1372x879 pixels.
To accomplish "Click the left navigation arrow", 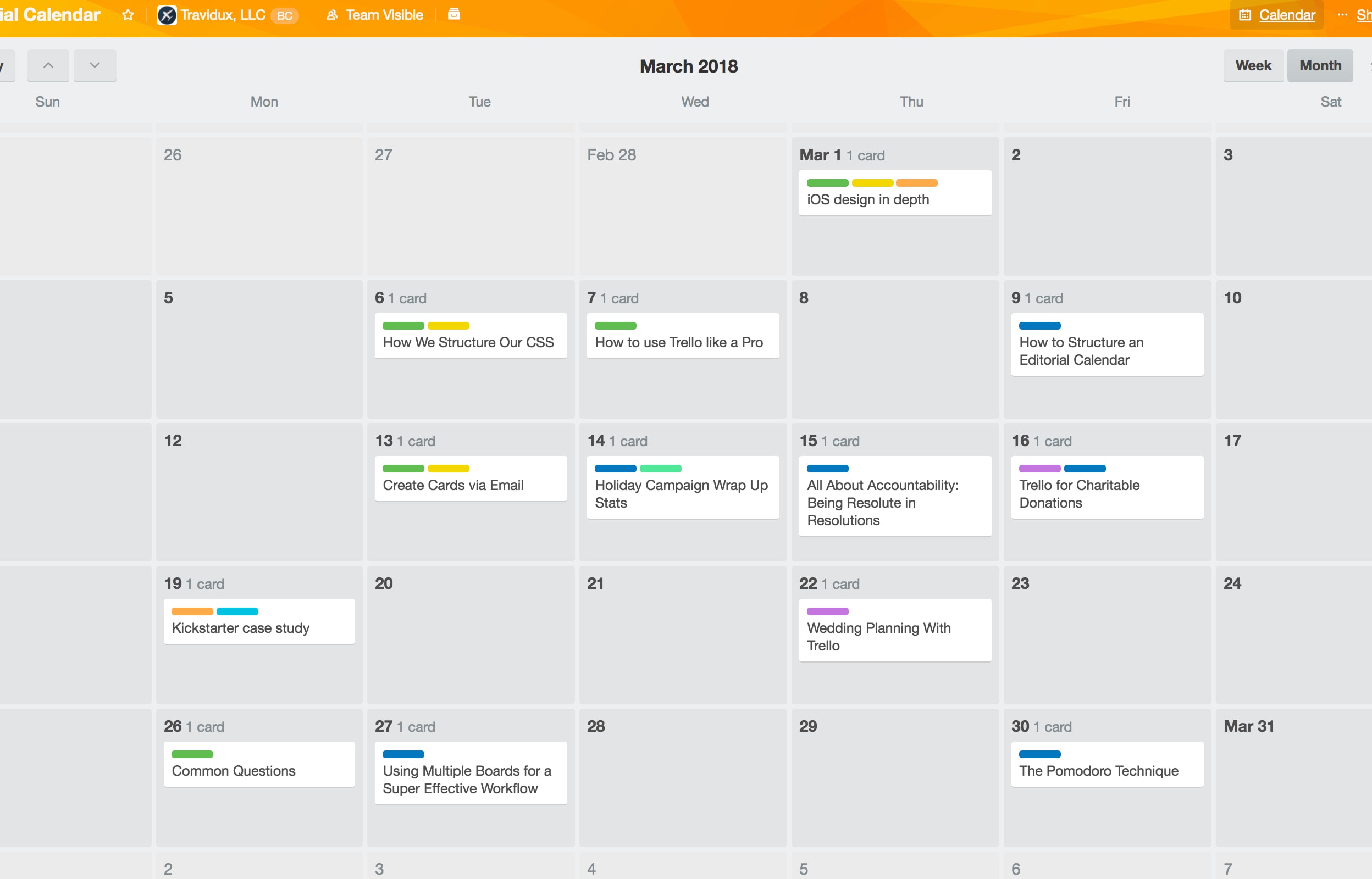I will pyautogui.click(x=47, y=65).
